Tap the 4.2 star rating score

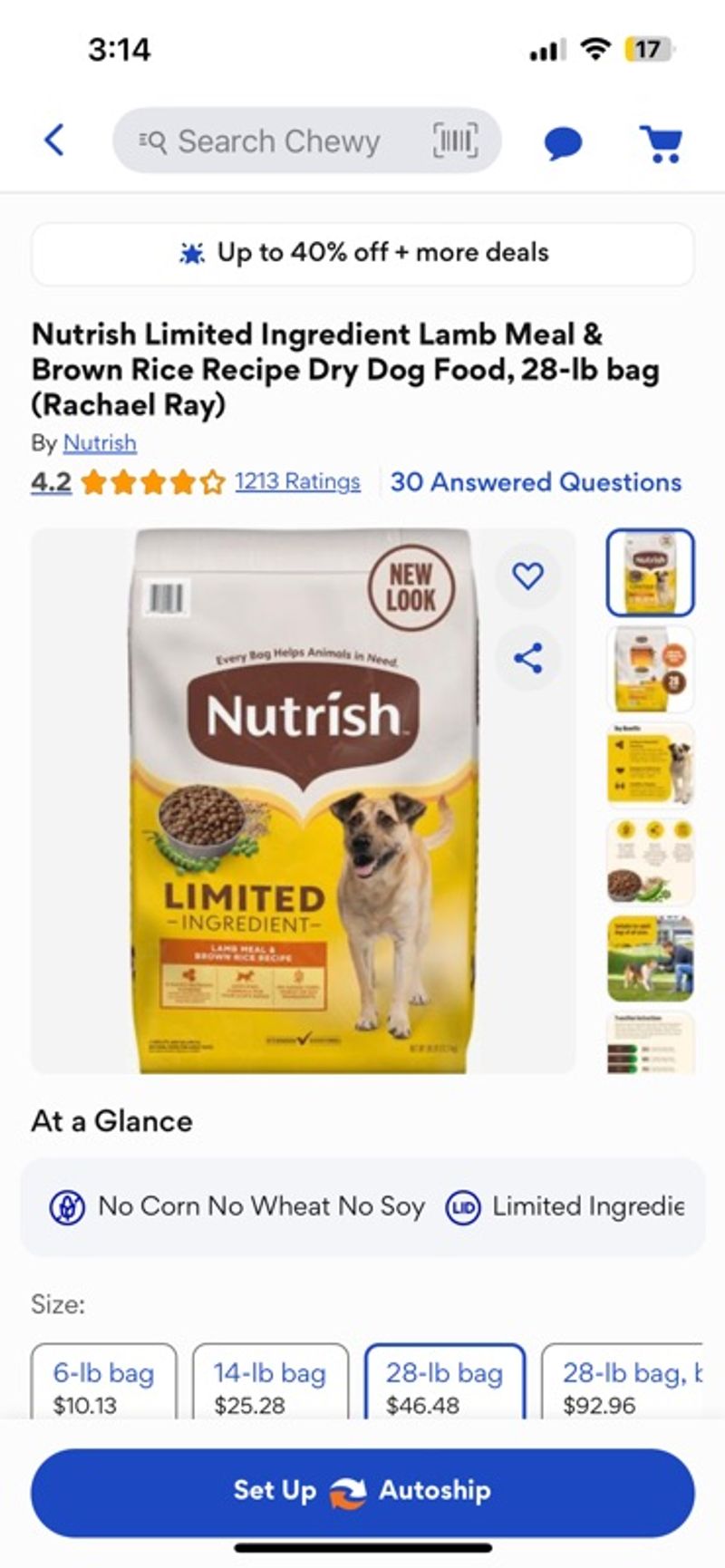51,481
